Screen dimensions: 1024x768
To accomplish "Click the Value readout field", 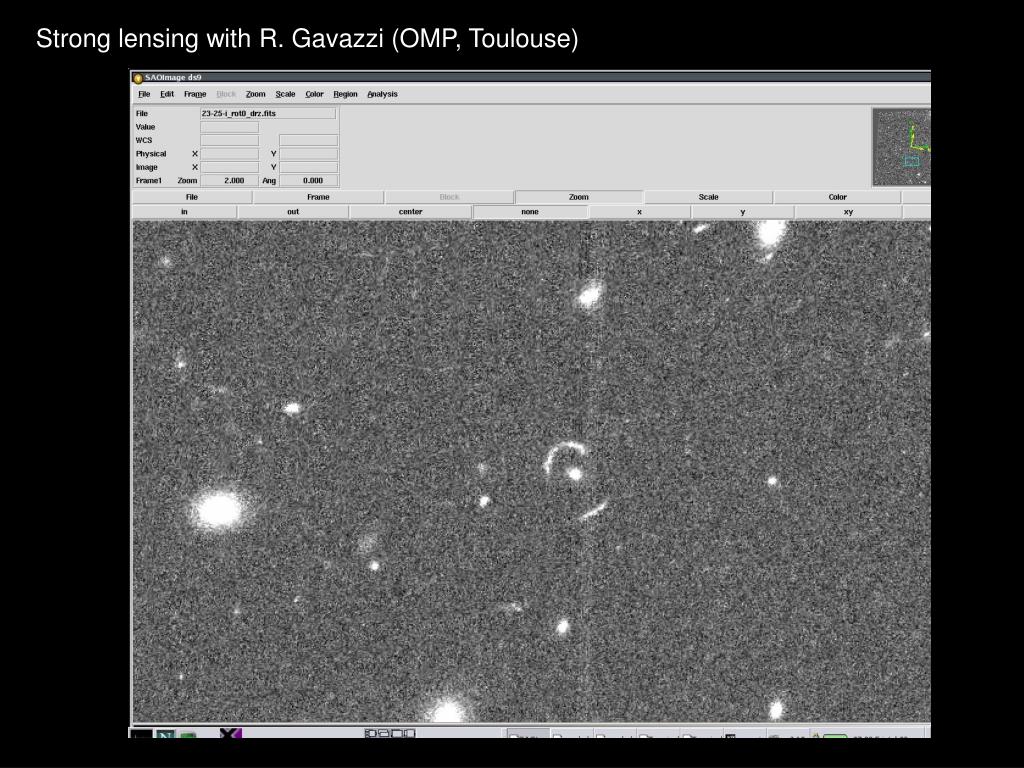I will [x=229, y=127].
